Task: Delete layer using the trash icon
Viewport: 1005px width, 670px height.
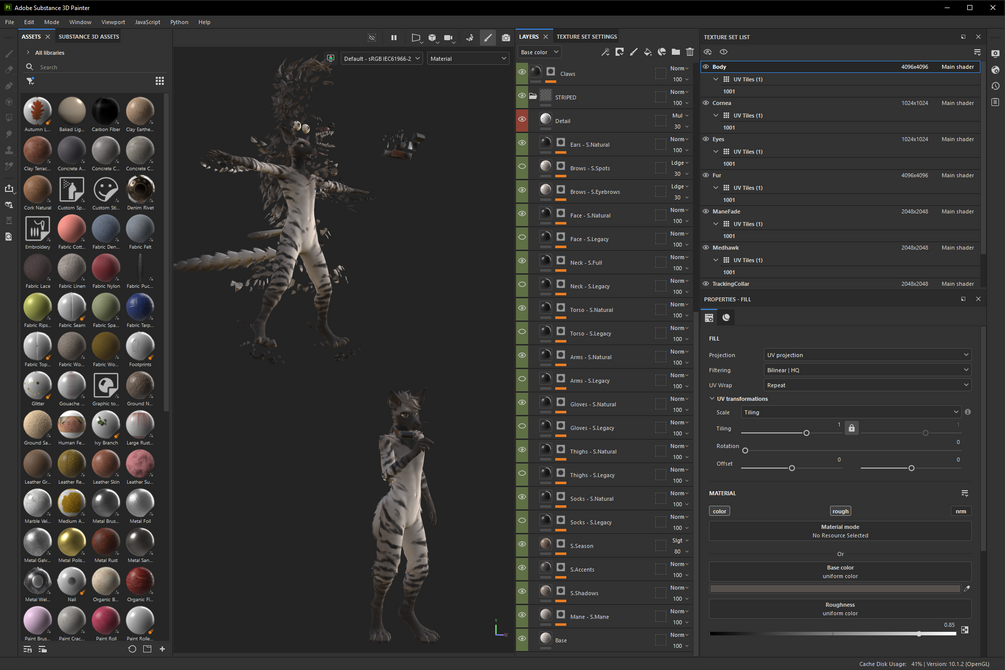Action: (690, 52)
